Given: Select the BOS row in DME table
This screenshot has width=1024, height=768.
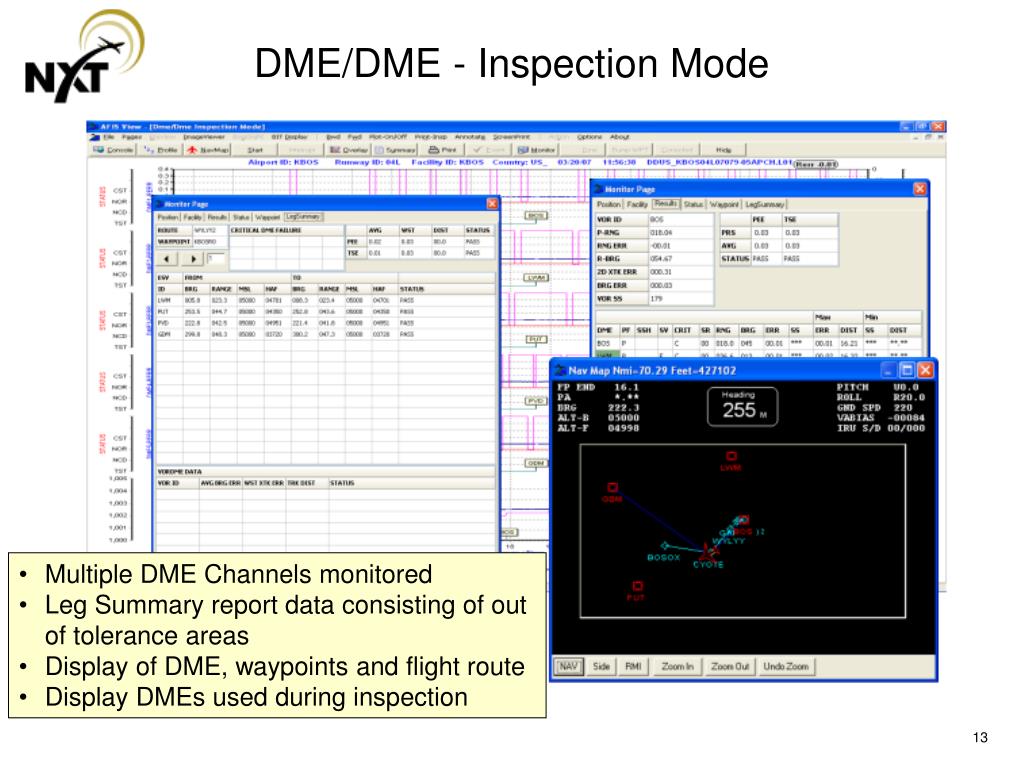Looking at the screenshot, I should 758,343.
